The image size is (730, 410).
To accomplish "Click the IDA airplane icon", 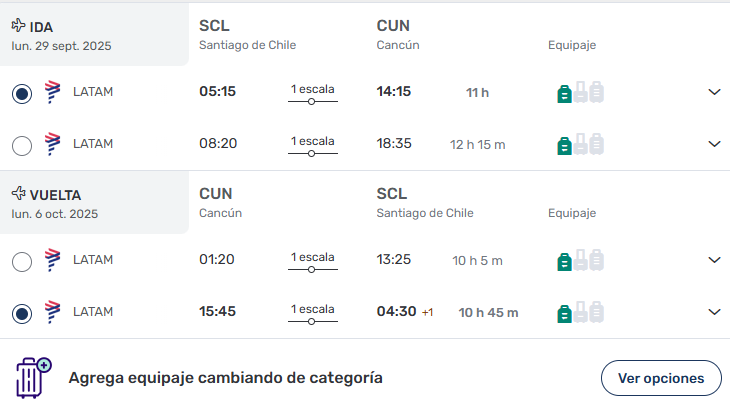I will 18,25.
